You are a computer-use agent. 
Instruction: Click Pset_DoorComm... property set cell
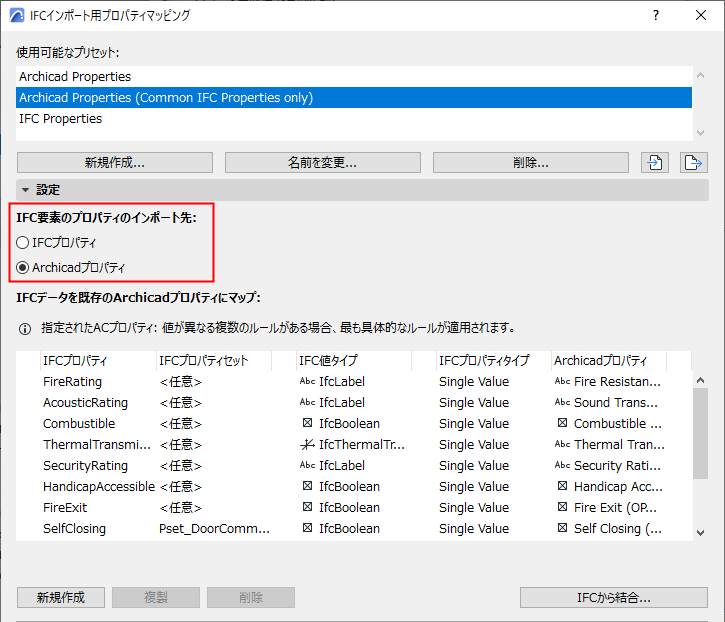(x=214, y=529)
